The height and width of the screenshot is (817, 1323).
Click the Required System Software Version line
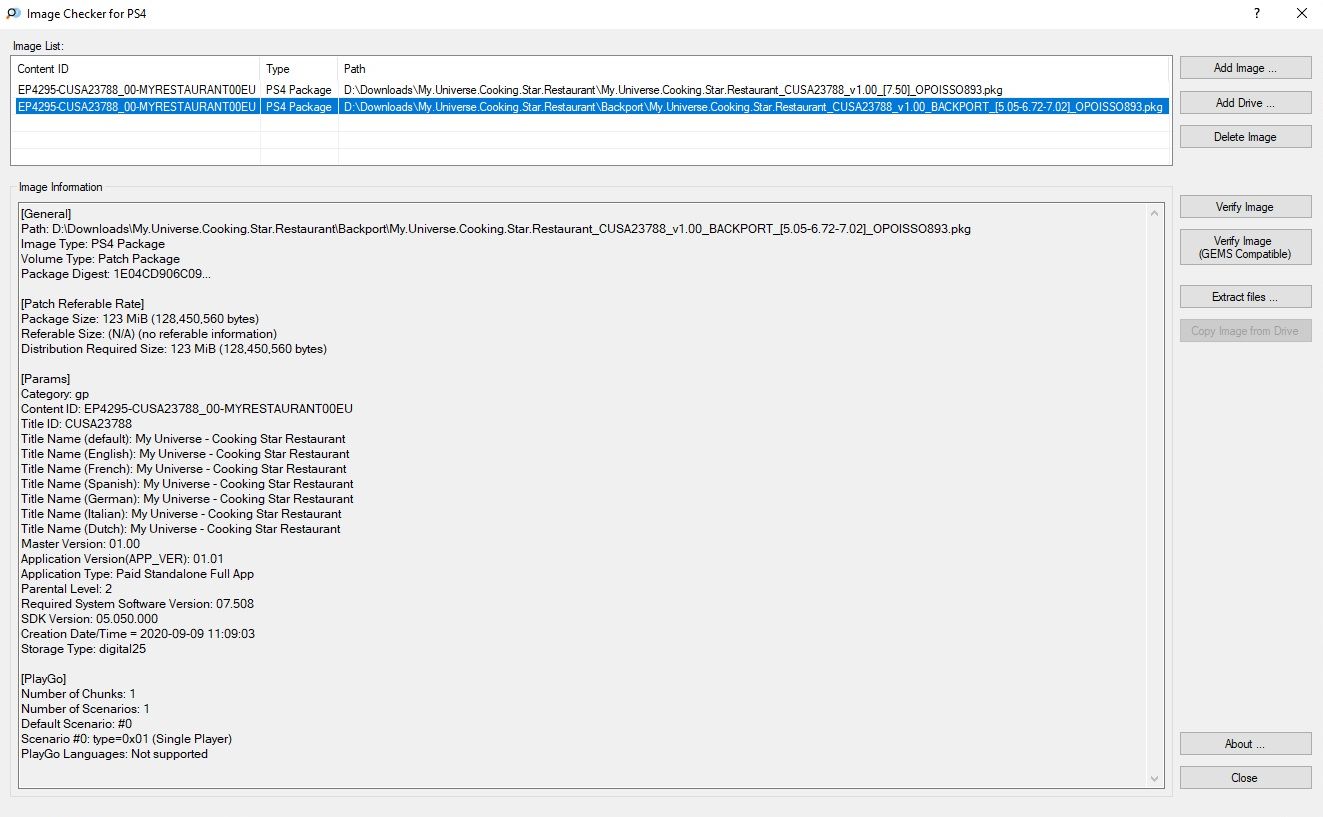[x=137, y=604]
